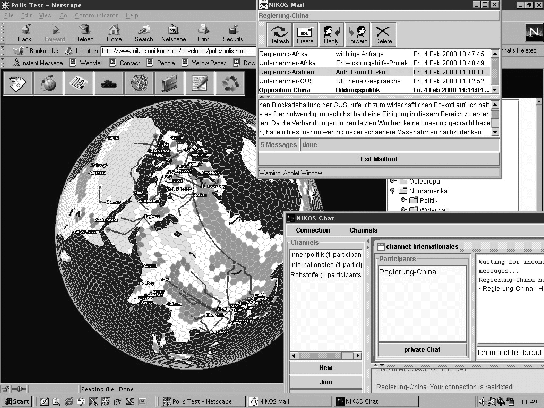Select the first channel in Channels list

(326, 254)
